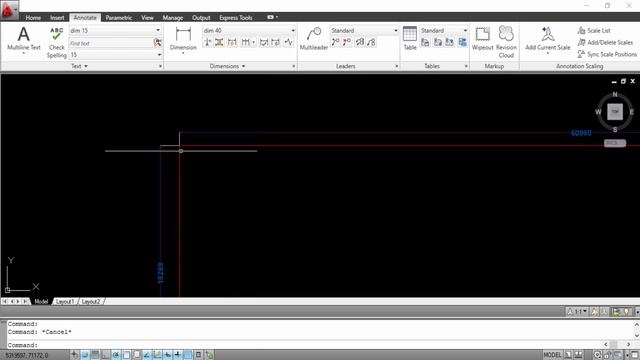This screenshot has height=360, width=640.
Task: Insert a Table from the ribbon
Action: pos(410,38)
